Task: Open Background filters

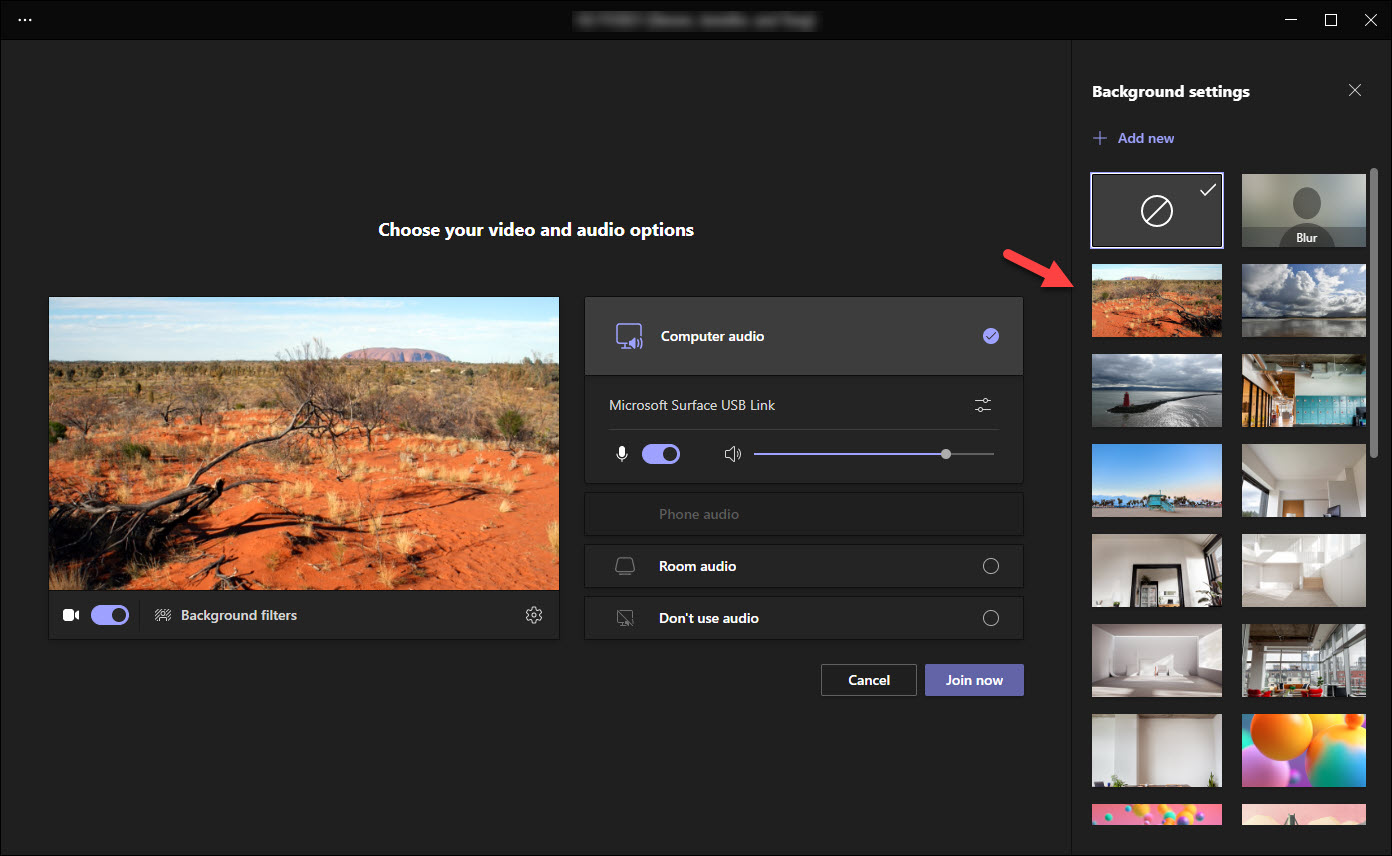Action: (x=238, y=615)
